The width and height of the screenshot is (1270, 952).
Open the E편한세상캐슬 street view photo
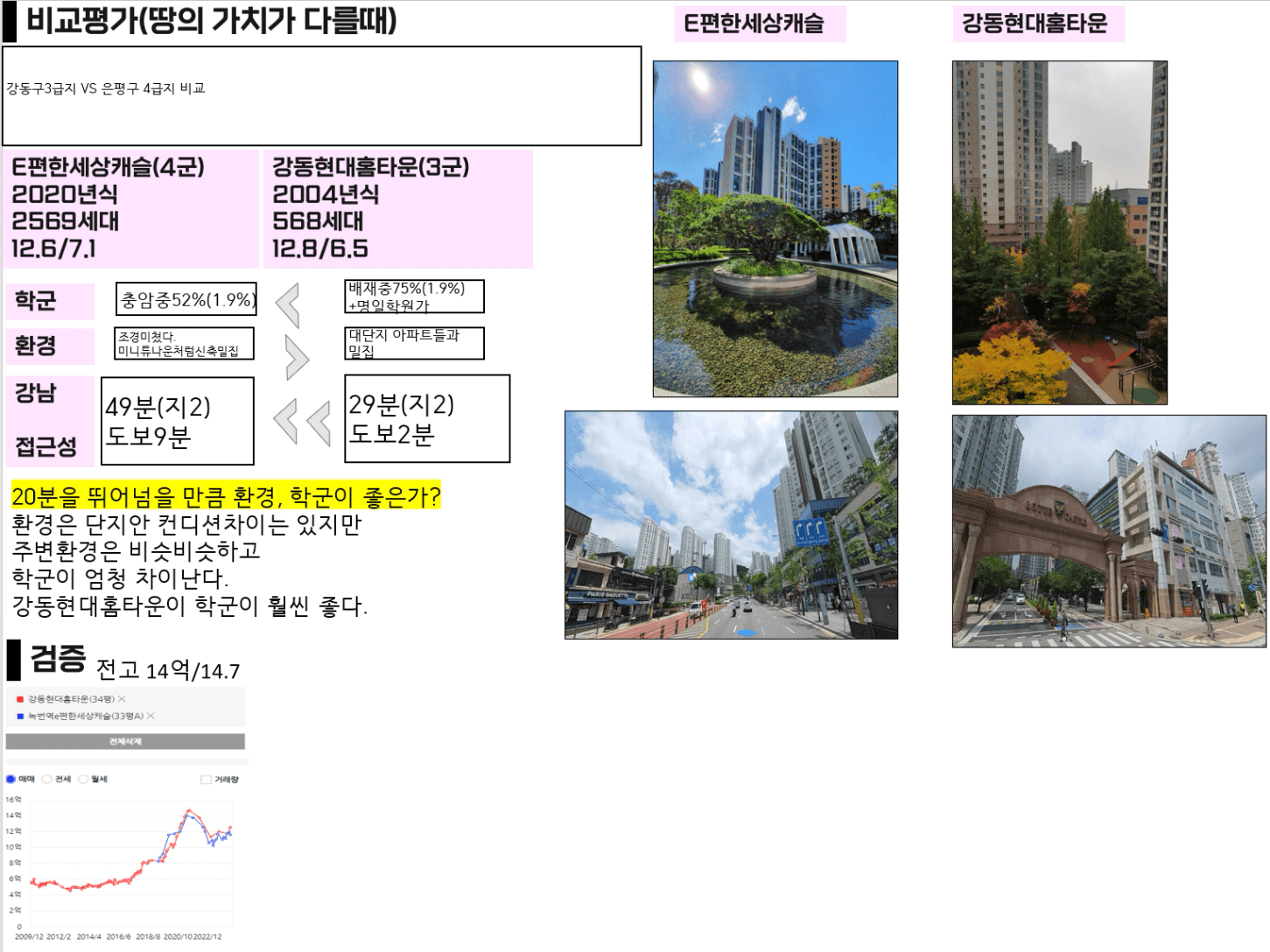click(x=732, y=525)
